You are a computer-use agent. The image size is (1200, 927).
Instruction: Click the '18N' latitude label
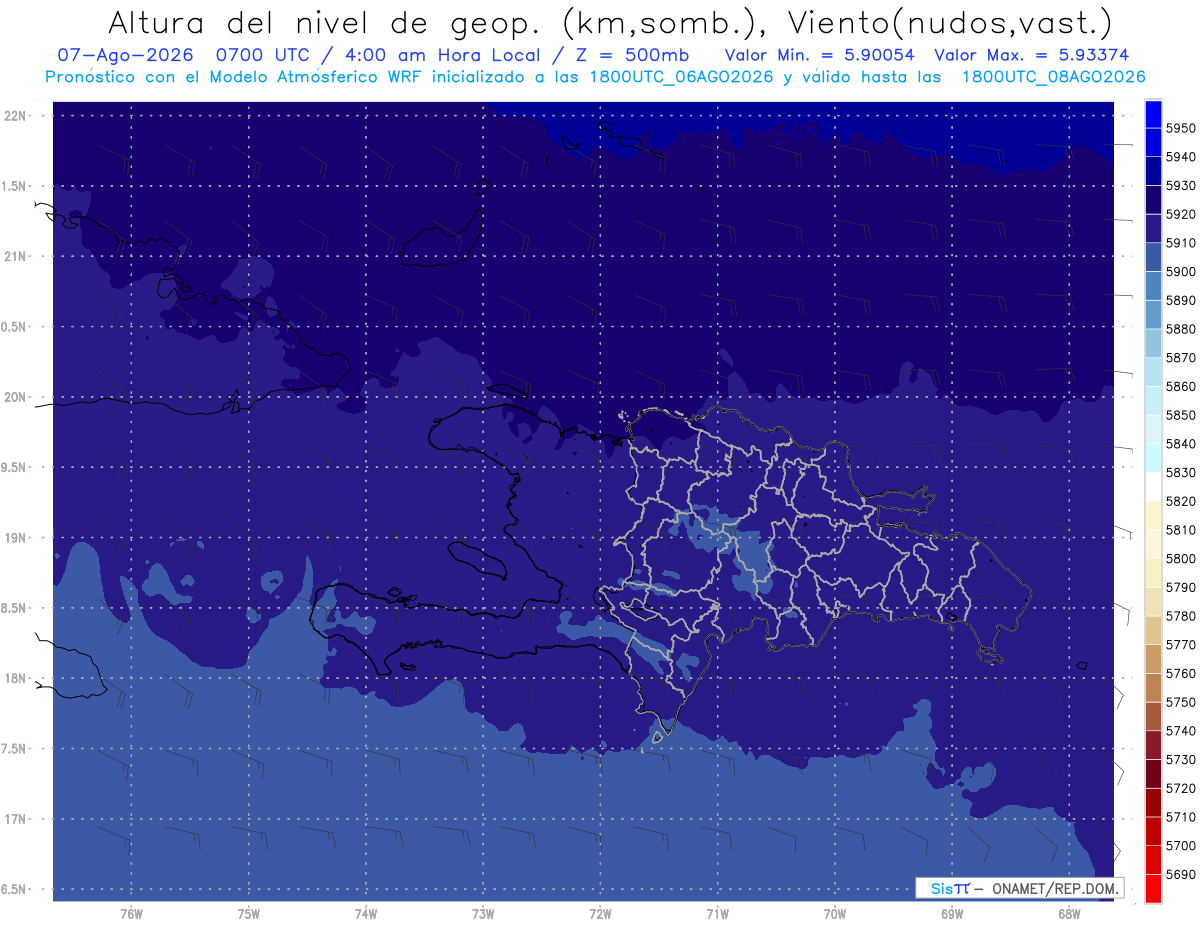(x=15, y=678)
